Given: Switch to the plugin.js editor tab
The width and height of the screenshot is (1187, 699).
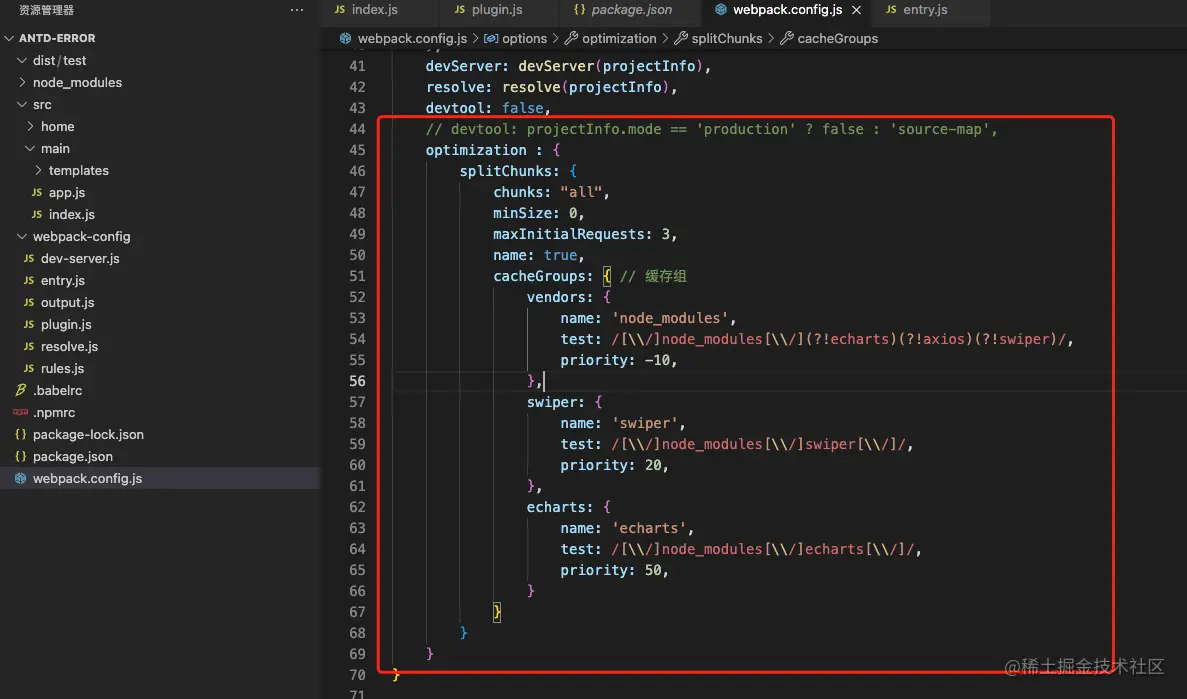Looking at the screenshot, I should [x=497, y=10].
